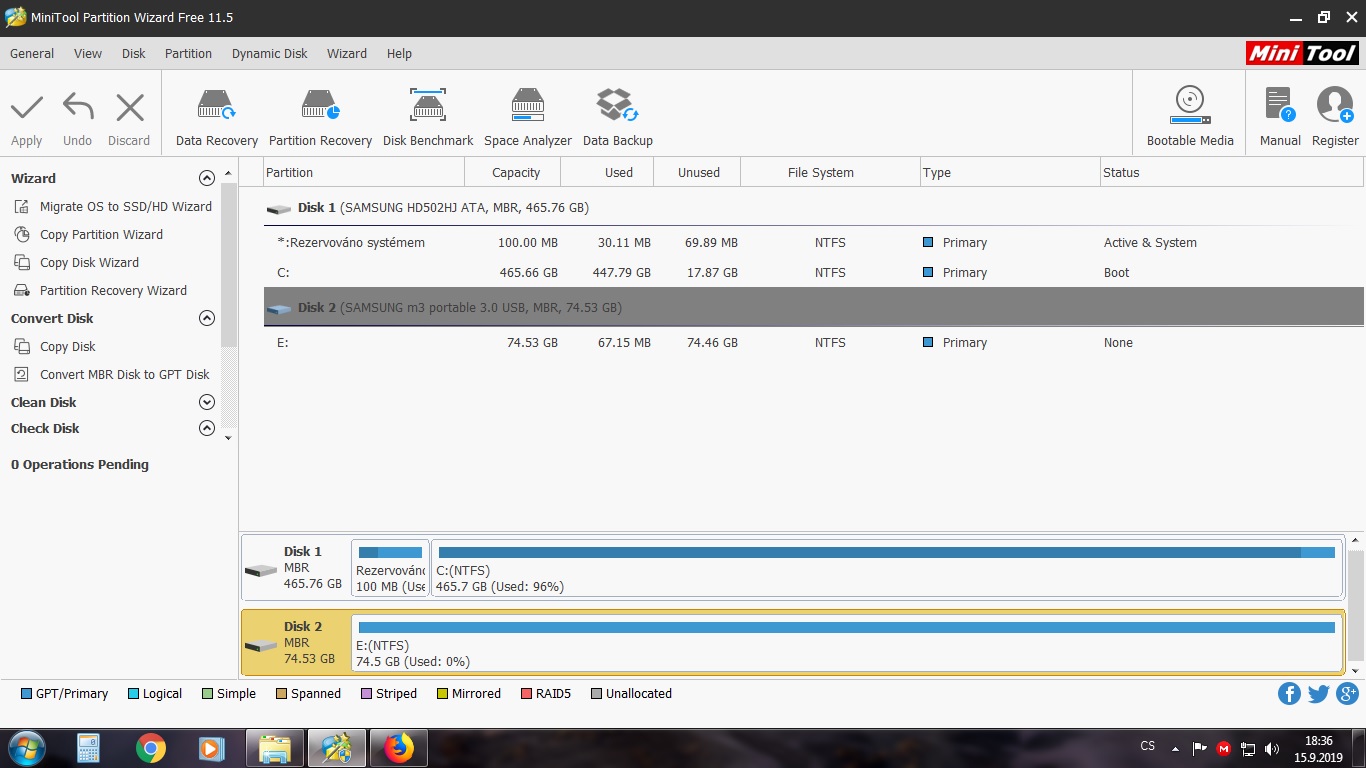Open the Facebook share icon
The image size is (1366, 768).
1289,694
